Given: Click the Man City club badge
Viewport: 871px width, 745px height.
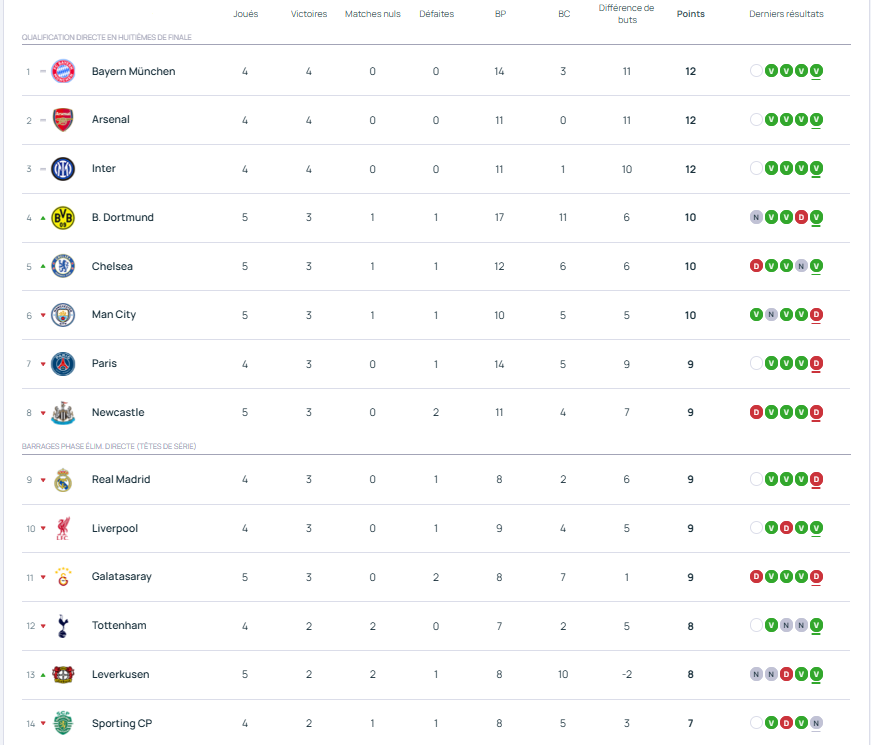Looking at the screenshot, I should point(63,315).
